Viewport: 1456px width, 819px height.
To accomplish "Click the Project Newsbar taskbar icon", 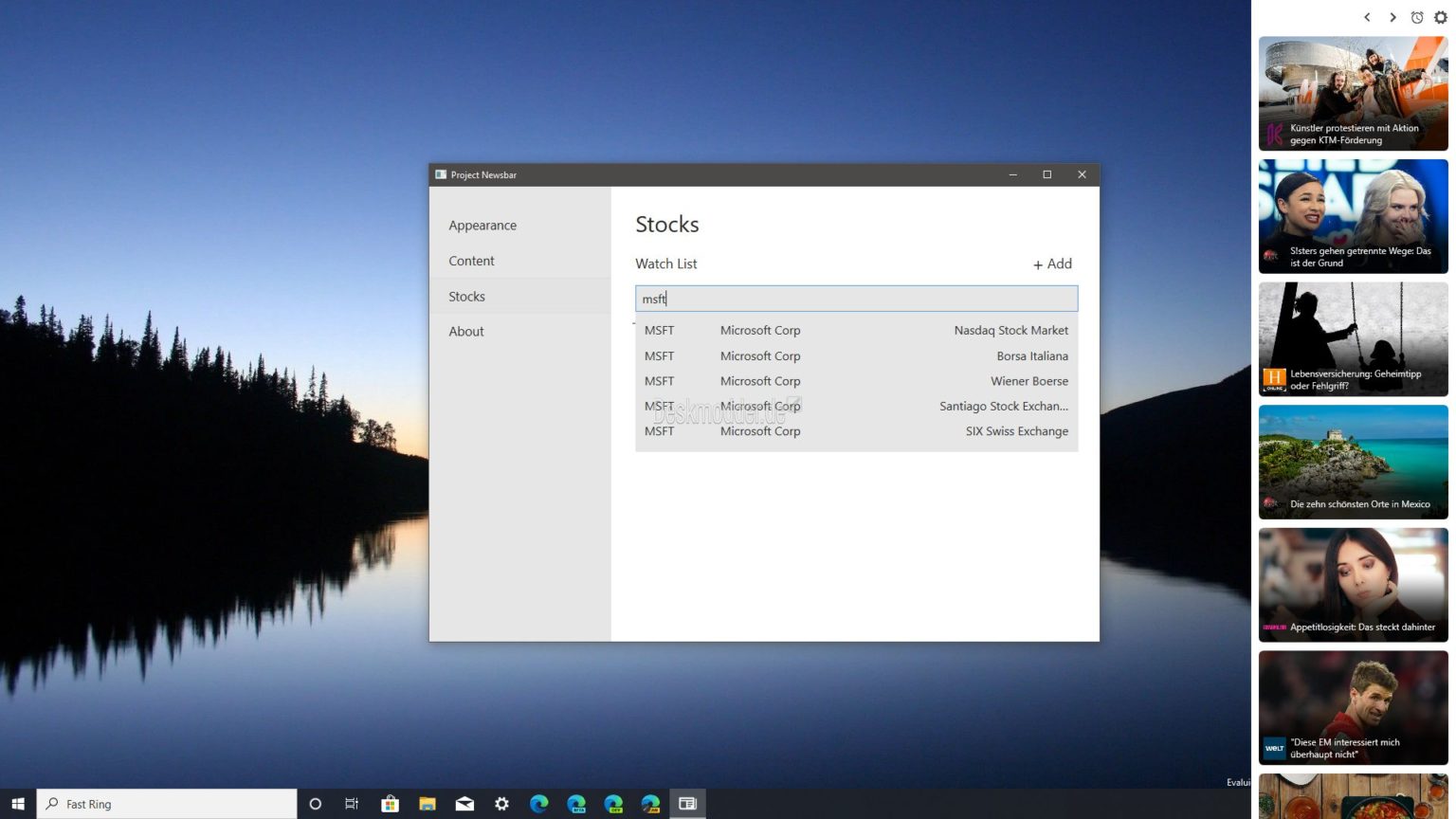I will (687, 804).
